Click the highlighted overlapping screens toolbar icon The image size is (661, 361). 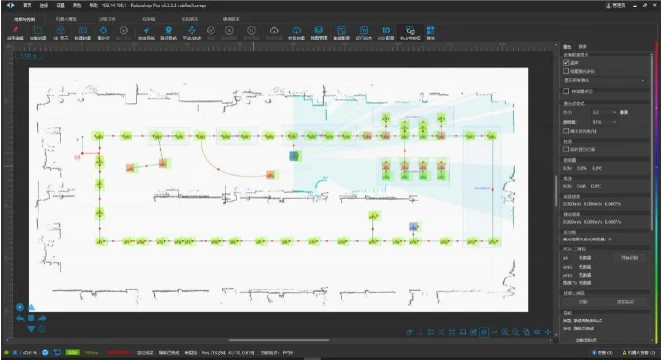point(410,30)
